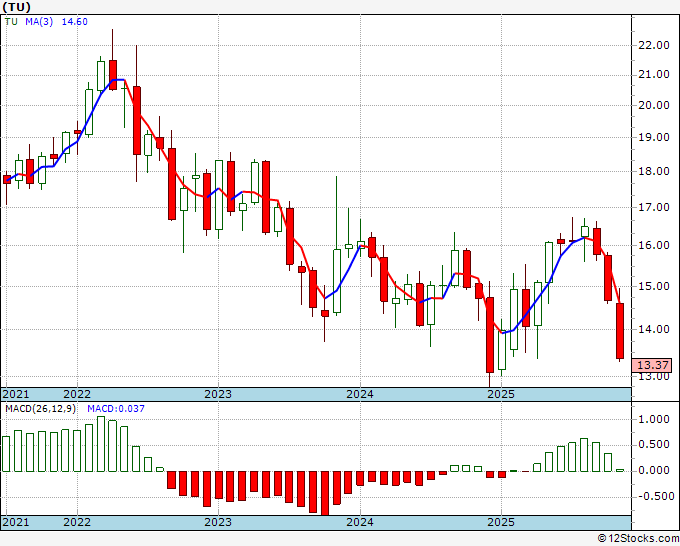This screenshot has width=680, height=546.
Task: Click the 20.00 price axis label
Action: 654,105
